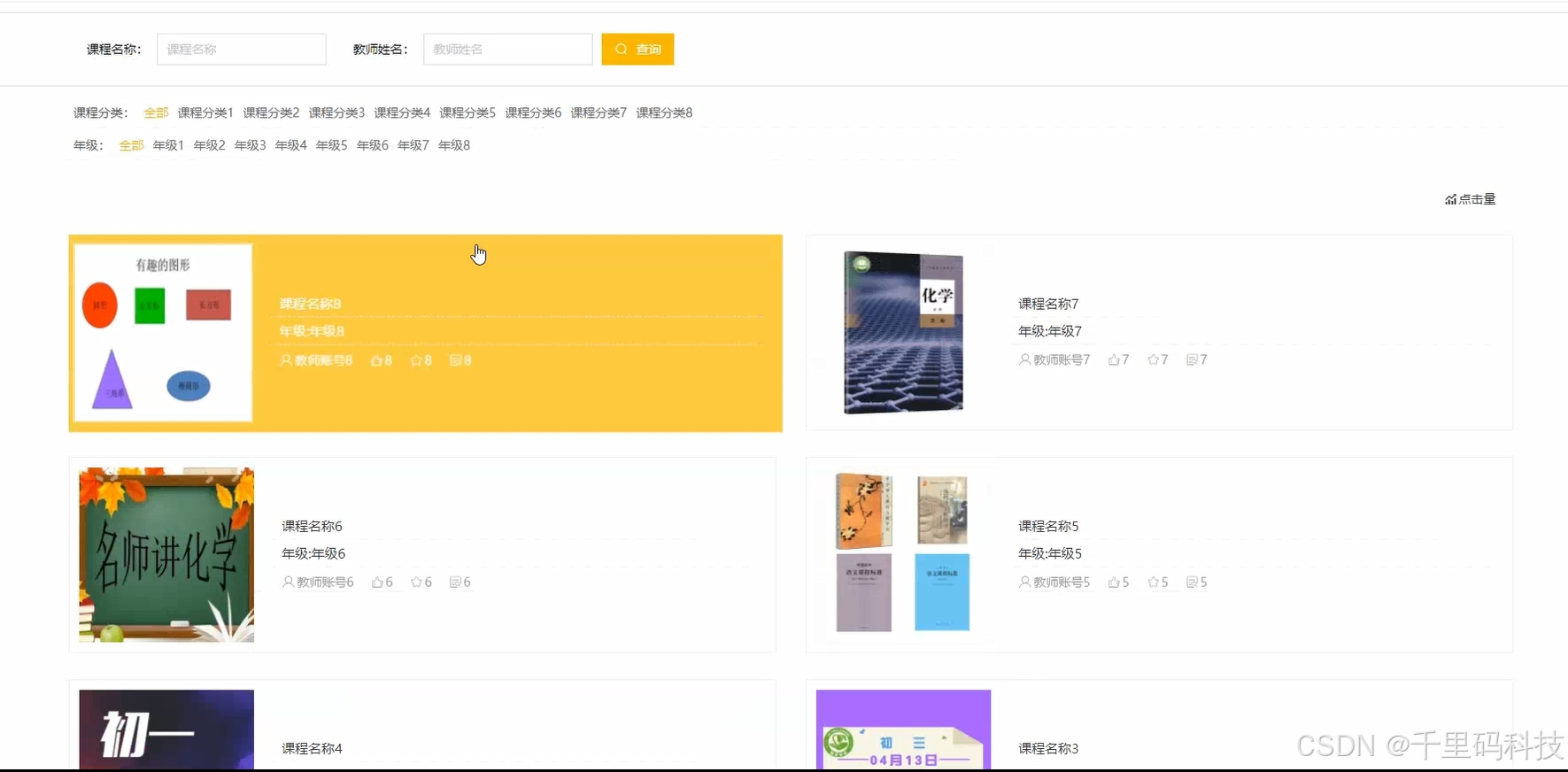
Task: Filter by 年级4
Action: click(290, 145)
